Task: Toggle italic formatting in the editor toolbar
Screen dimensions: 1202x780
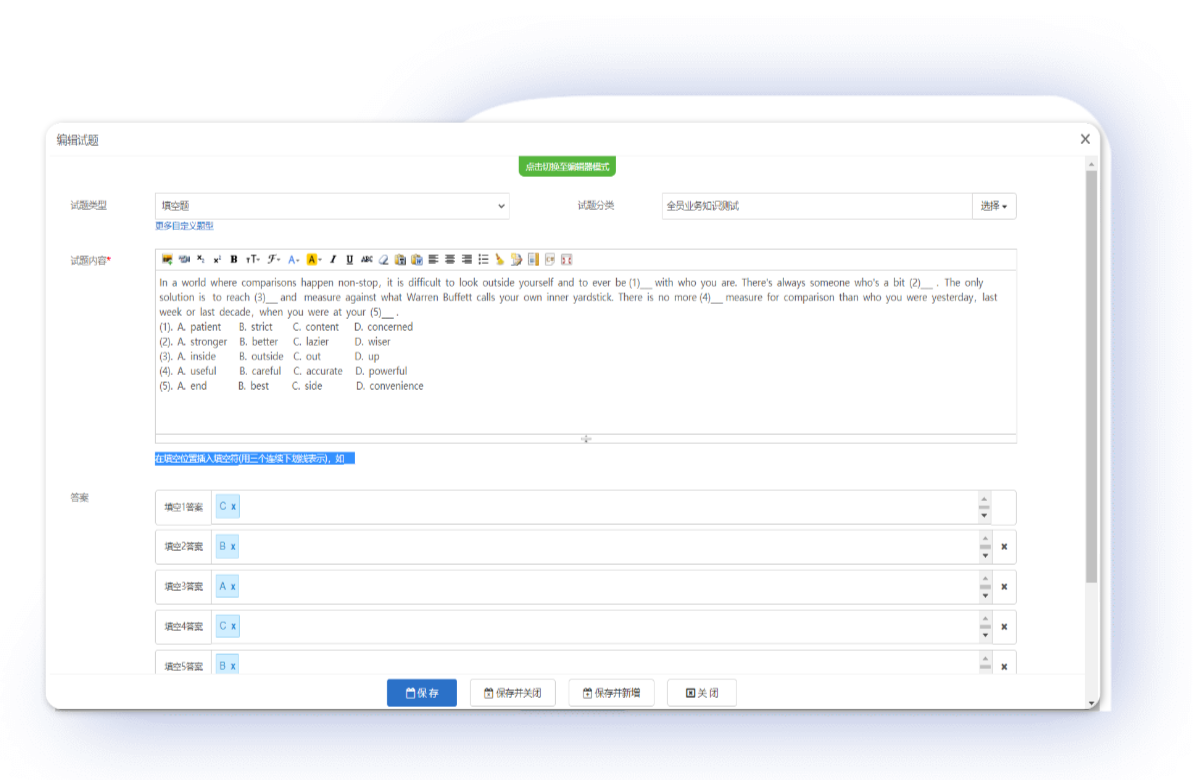Action: pos(333,260)
